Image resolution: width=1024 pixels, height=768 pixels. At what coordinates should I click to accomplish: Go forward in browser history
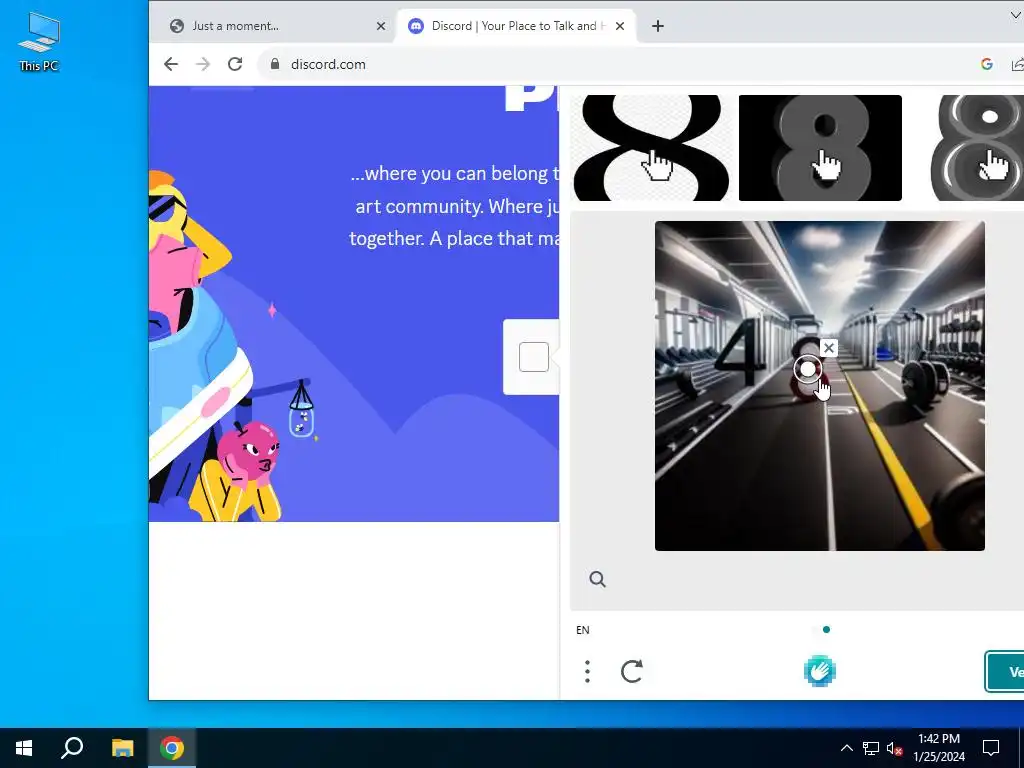click(203, 64)
